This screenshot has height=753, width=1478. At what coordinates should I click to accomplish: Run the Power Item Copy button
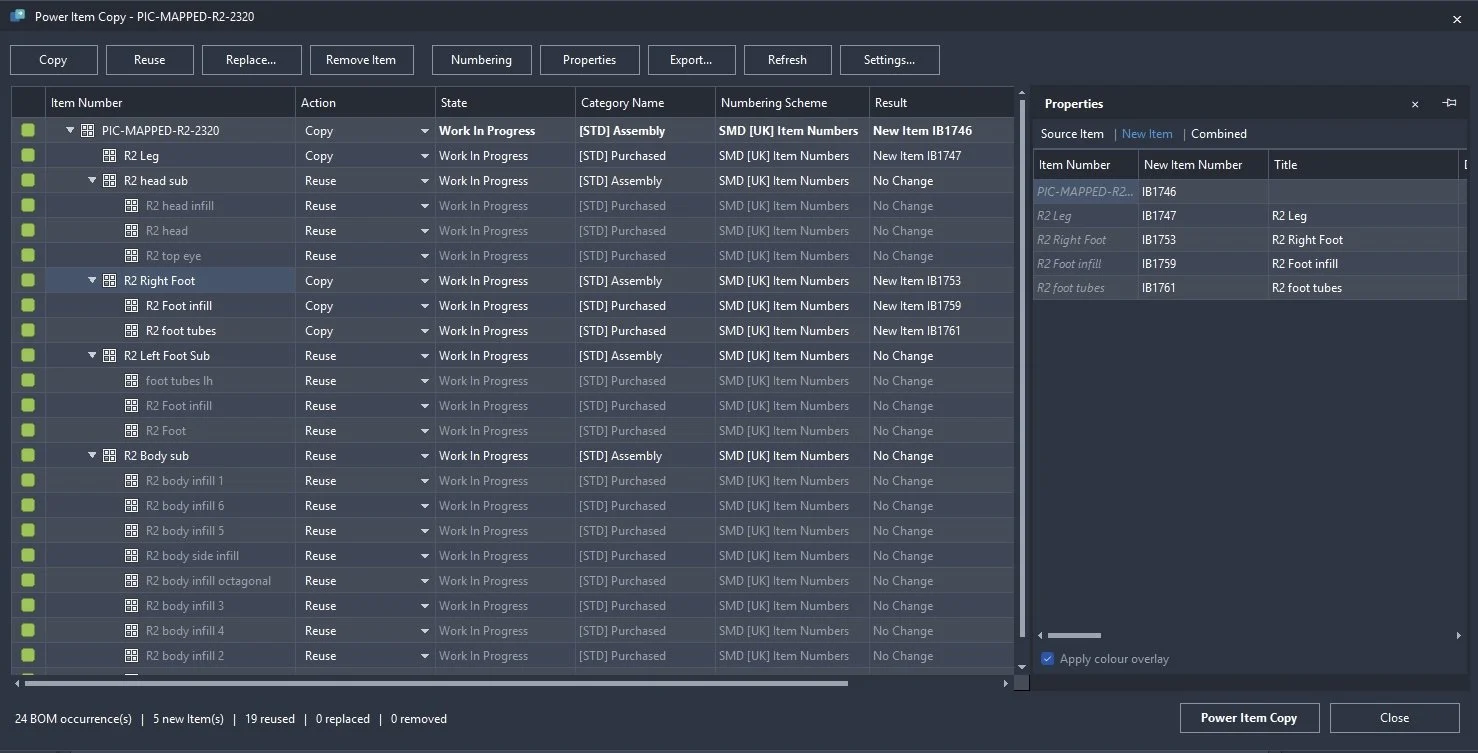click(x=1249, y=718)
